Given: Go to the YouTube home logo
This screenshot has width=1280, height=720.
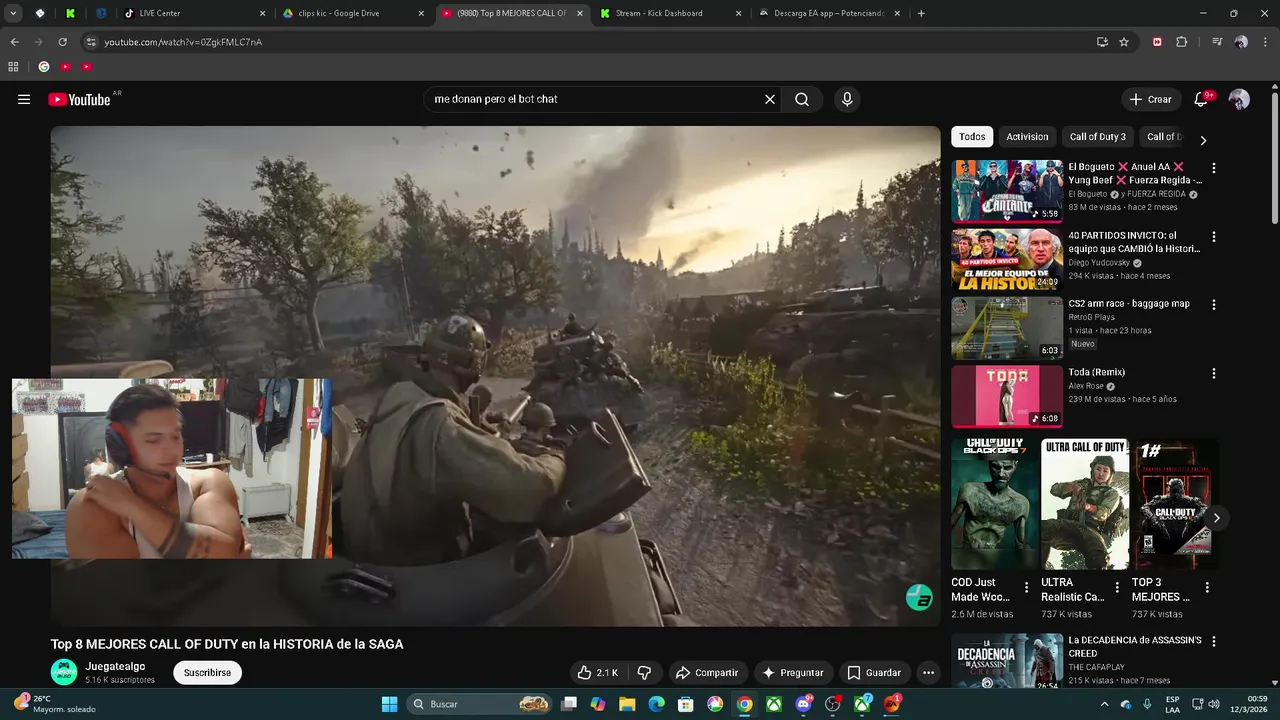Looking at the screenshot, I should tap(79, 99).
